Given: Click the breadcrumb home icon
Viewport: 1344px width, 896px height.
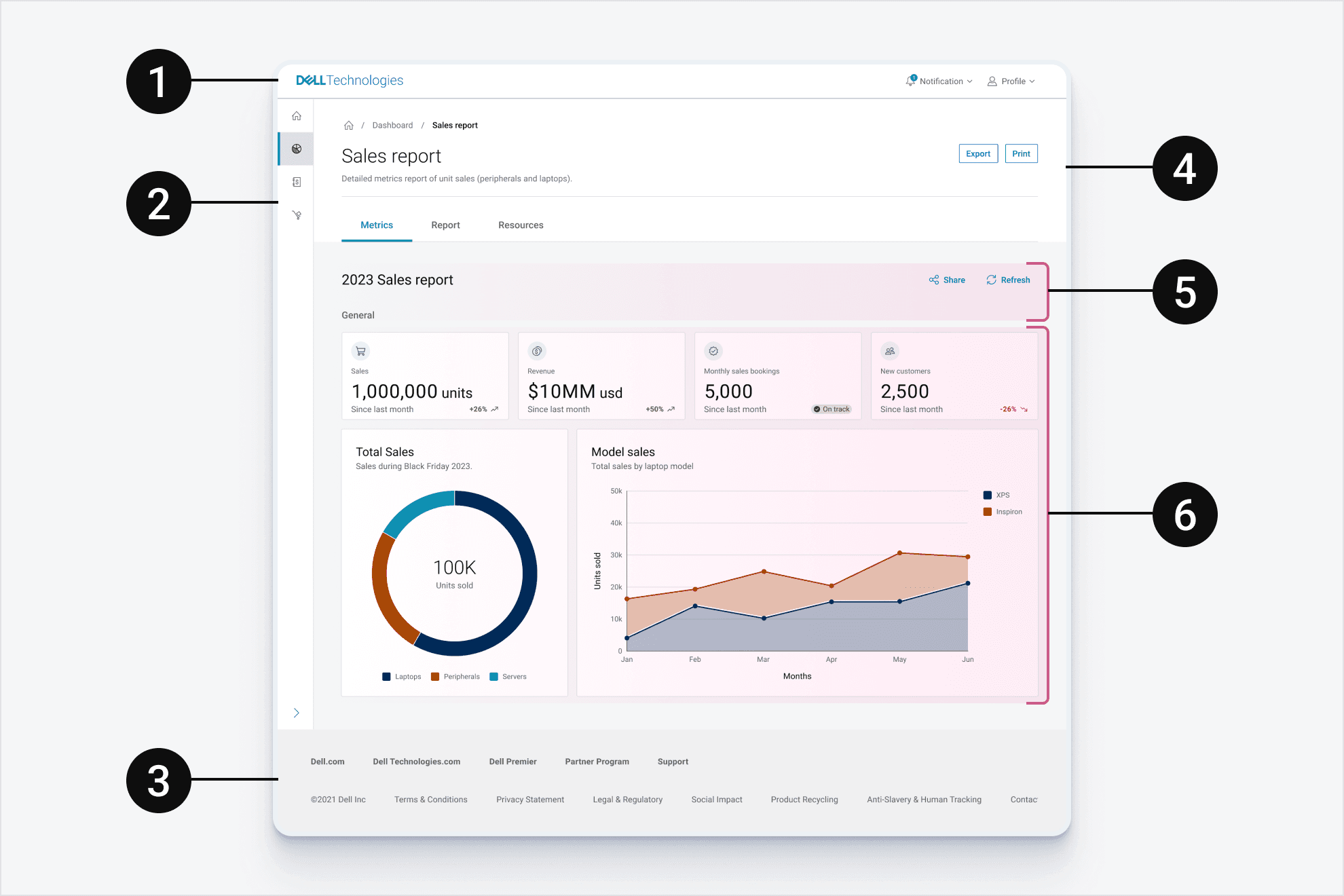Looking at the screenshot, I should click(349, 126).
